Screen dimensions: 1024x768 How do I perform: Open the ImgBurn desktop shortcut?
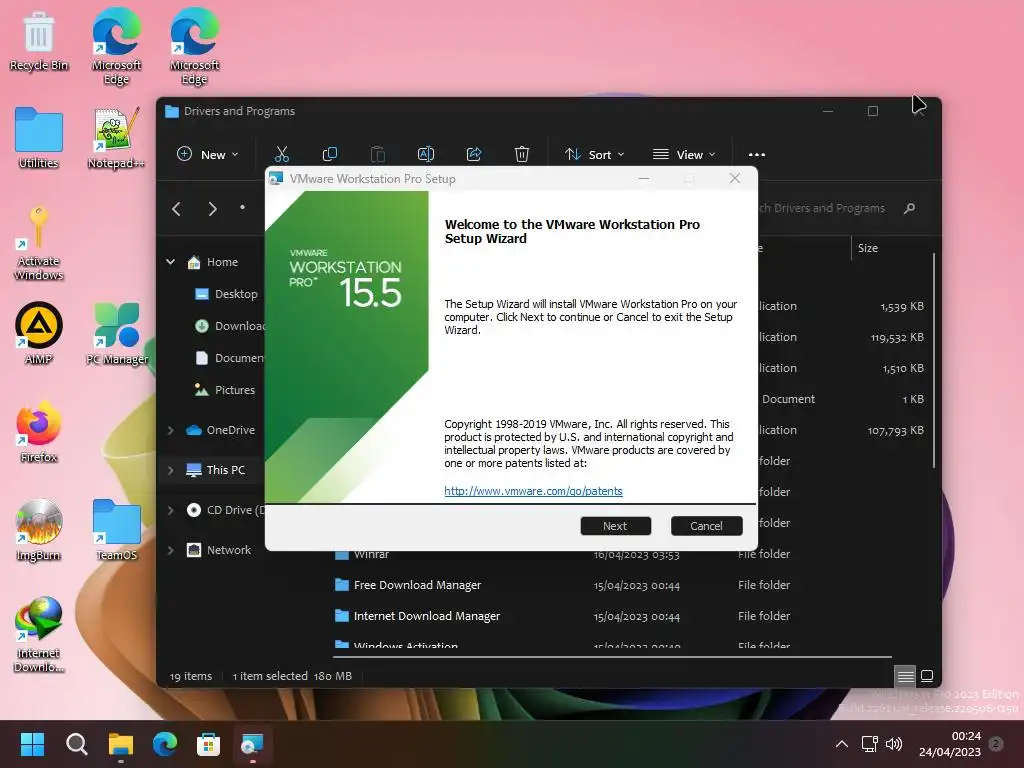click(39, 529)
